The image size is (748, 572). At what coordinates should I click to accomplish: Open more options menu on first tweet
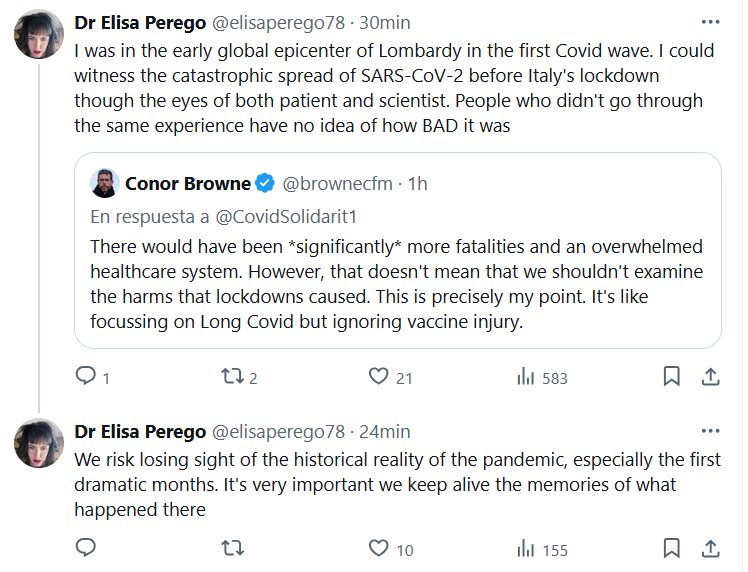click(x=710, y=21)
